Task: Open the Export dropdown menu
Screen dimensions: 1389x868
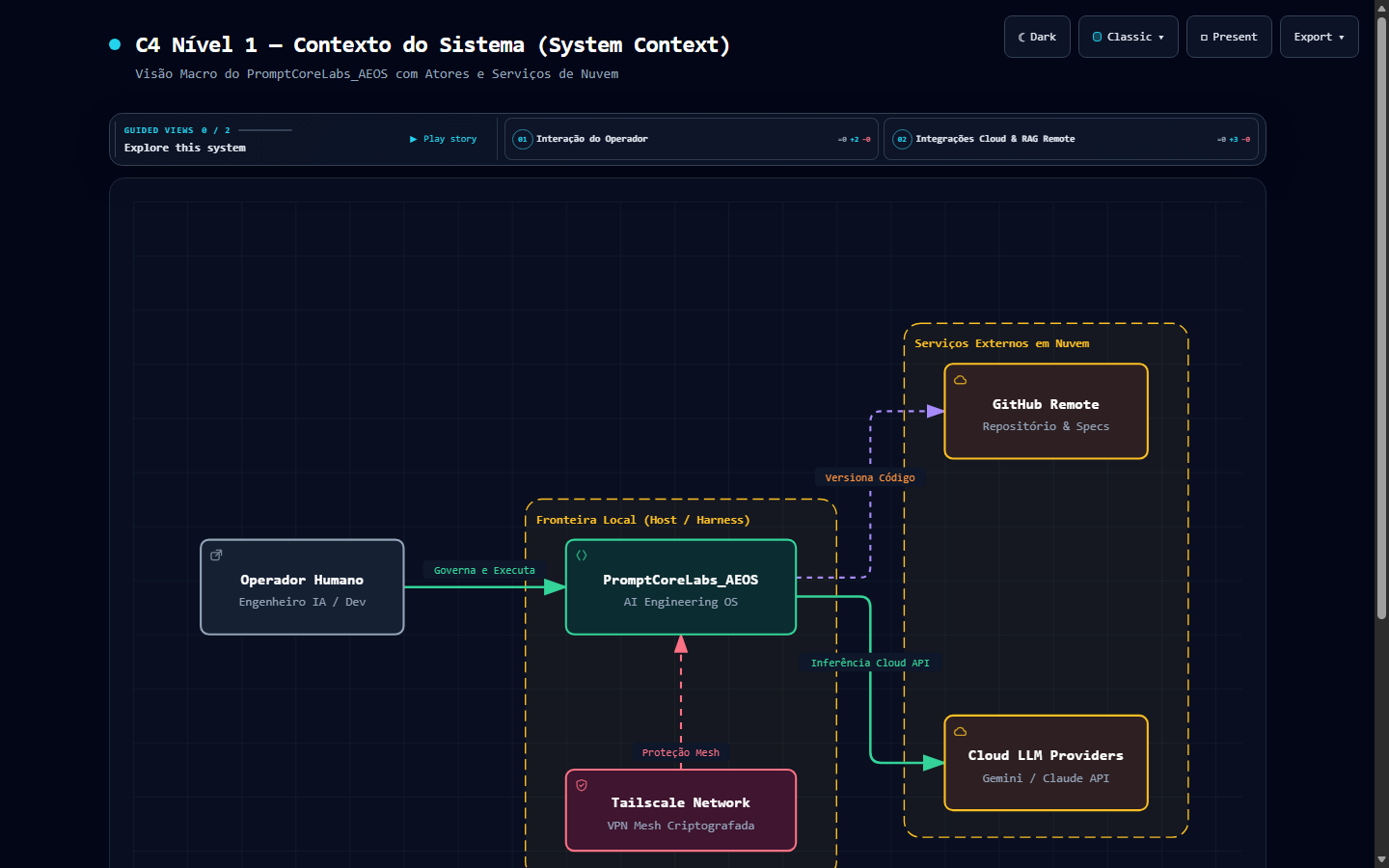Action: pos(1319,37)
